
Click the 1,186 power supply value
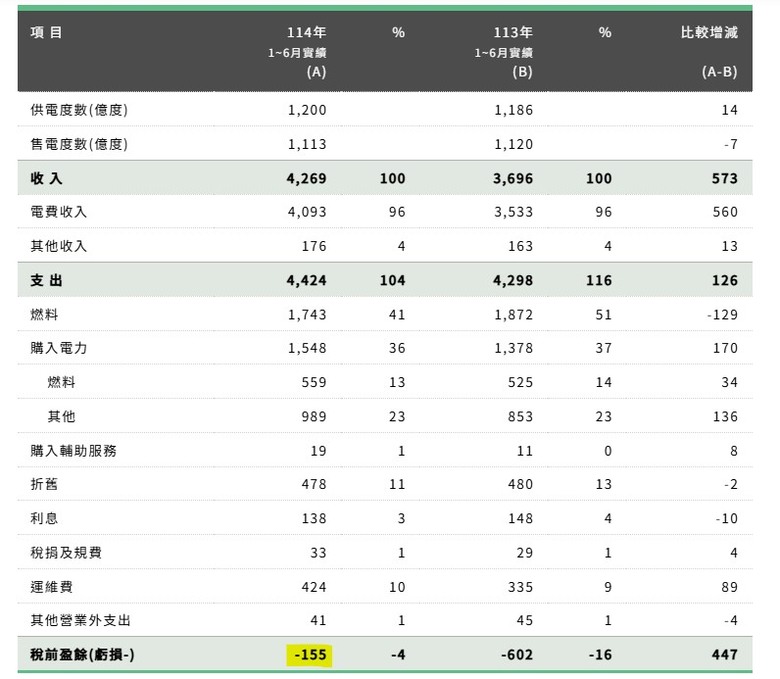(x=513, y=110)
